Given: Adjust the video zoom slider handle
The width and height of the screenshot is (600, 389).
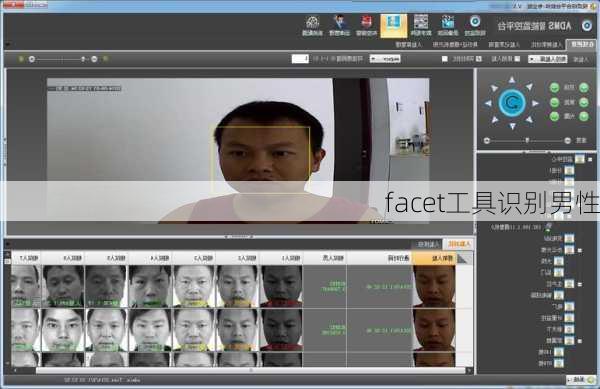Looking at the screenshot, I should pos(83,59).
